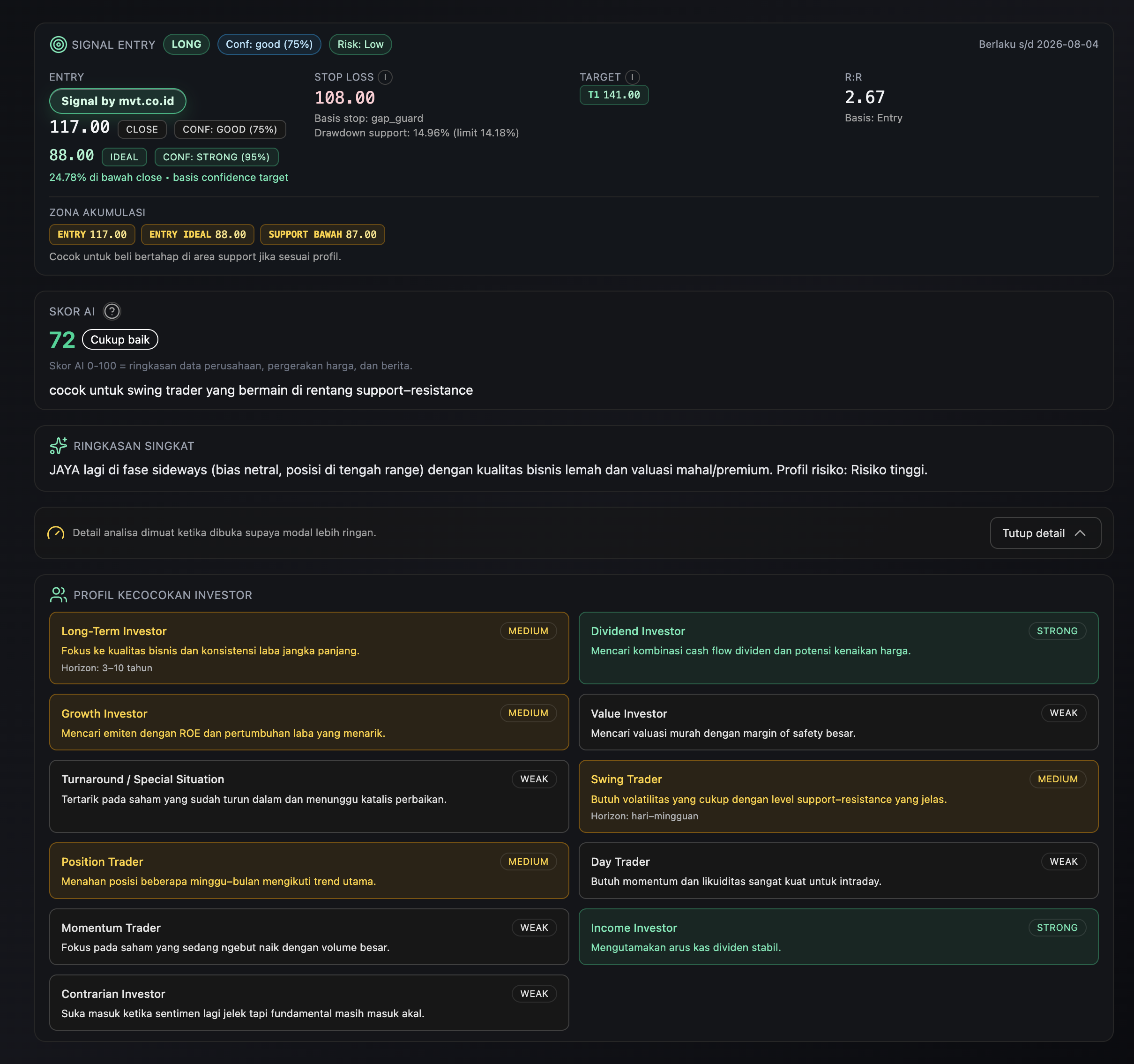
Task: Click the Profil Kecocokan Investor people icon
Action: (x=58, y=595)
